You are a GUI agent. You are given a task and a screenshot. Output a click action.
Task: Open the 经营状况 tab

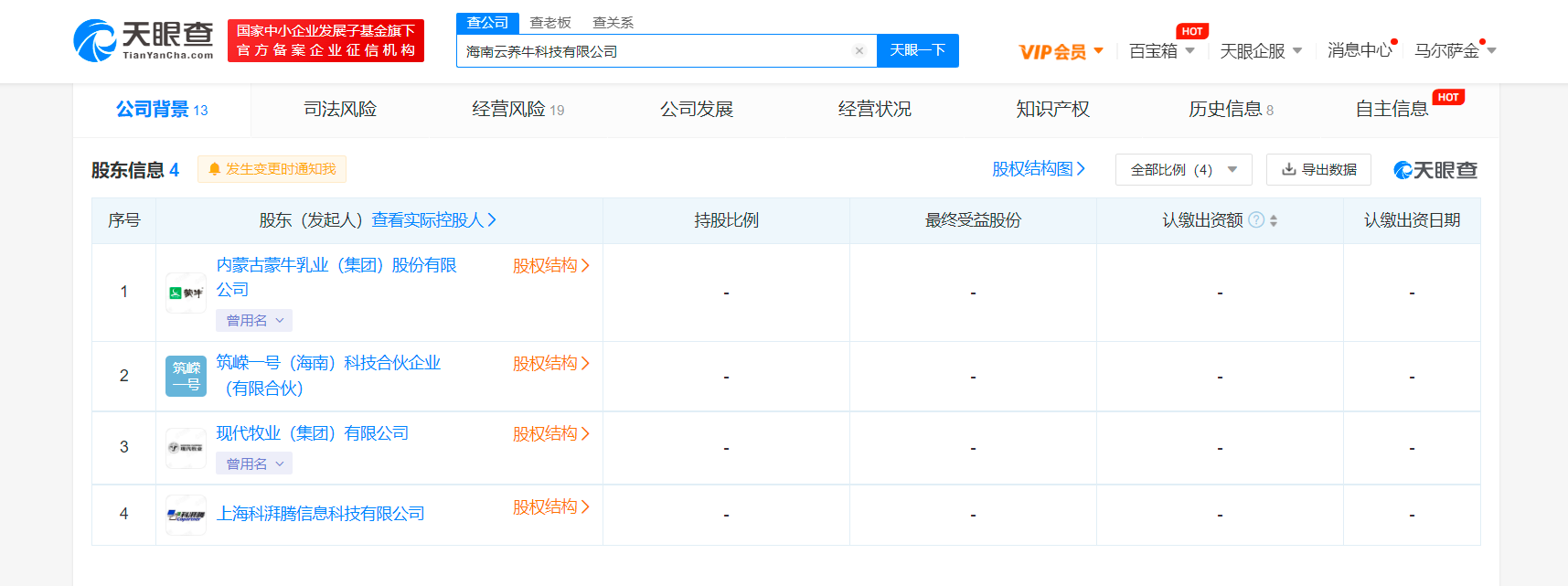(875, 110)
